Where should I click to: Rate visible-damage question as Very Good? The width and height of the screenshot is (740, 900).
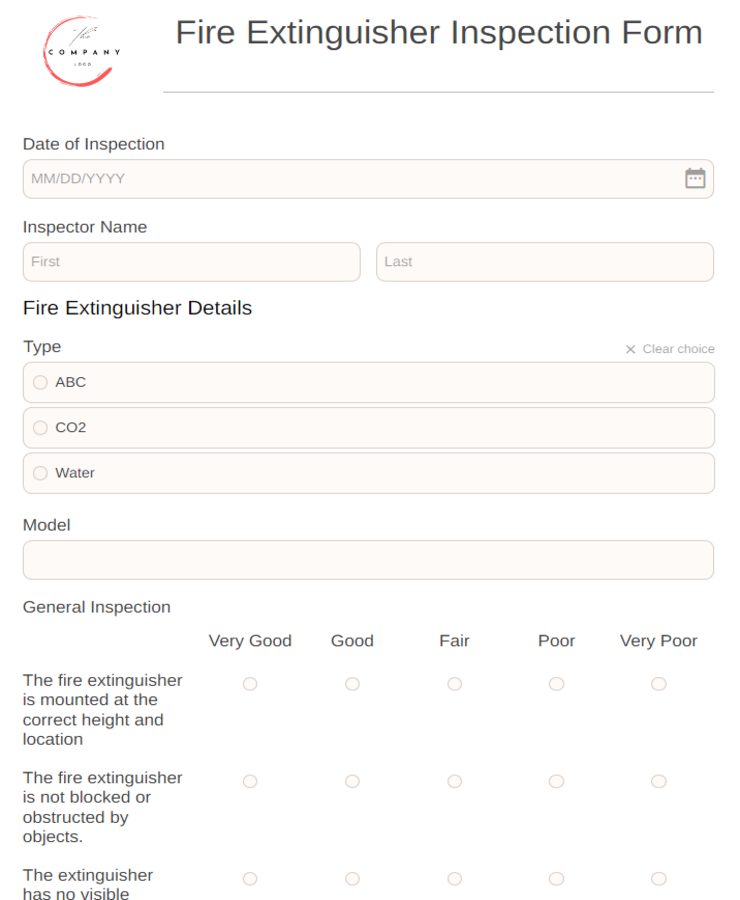point(250,878)
